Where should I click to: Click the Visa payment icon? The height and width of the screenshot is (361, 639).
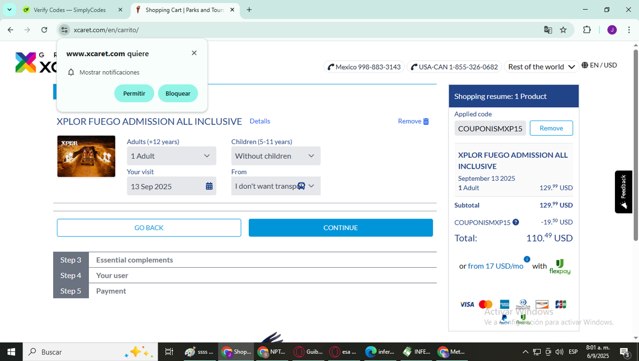(x=467, y=304)
